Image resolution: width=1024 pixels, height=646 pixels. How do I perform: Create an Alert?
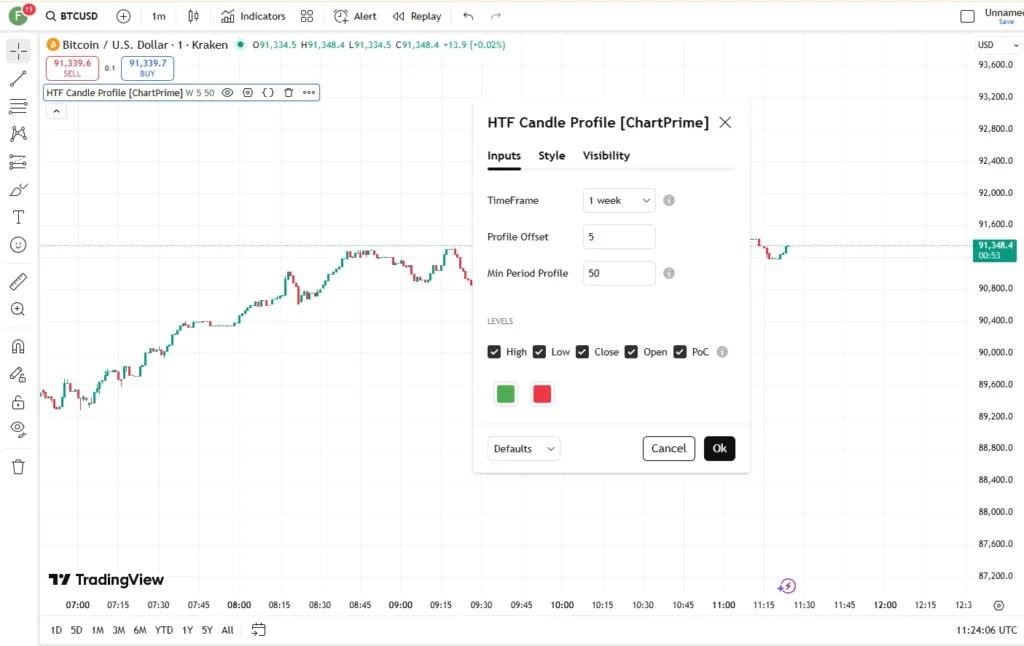[x=355, y=16]
